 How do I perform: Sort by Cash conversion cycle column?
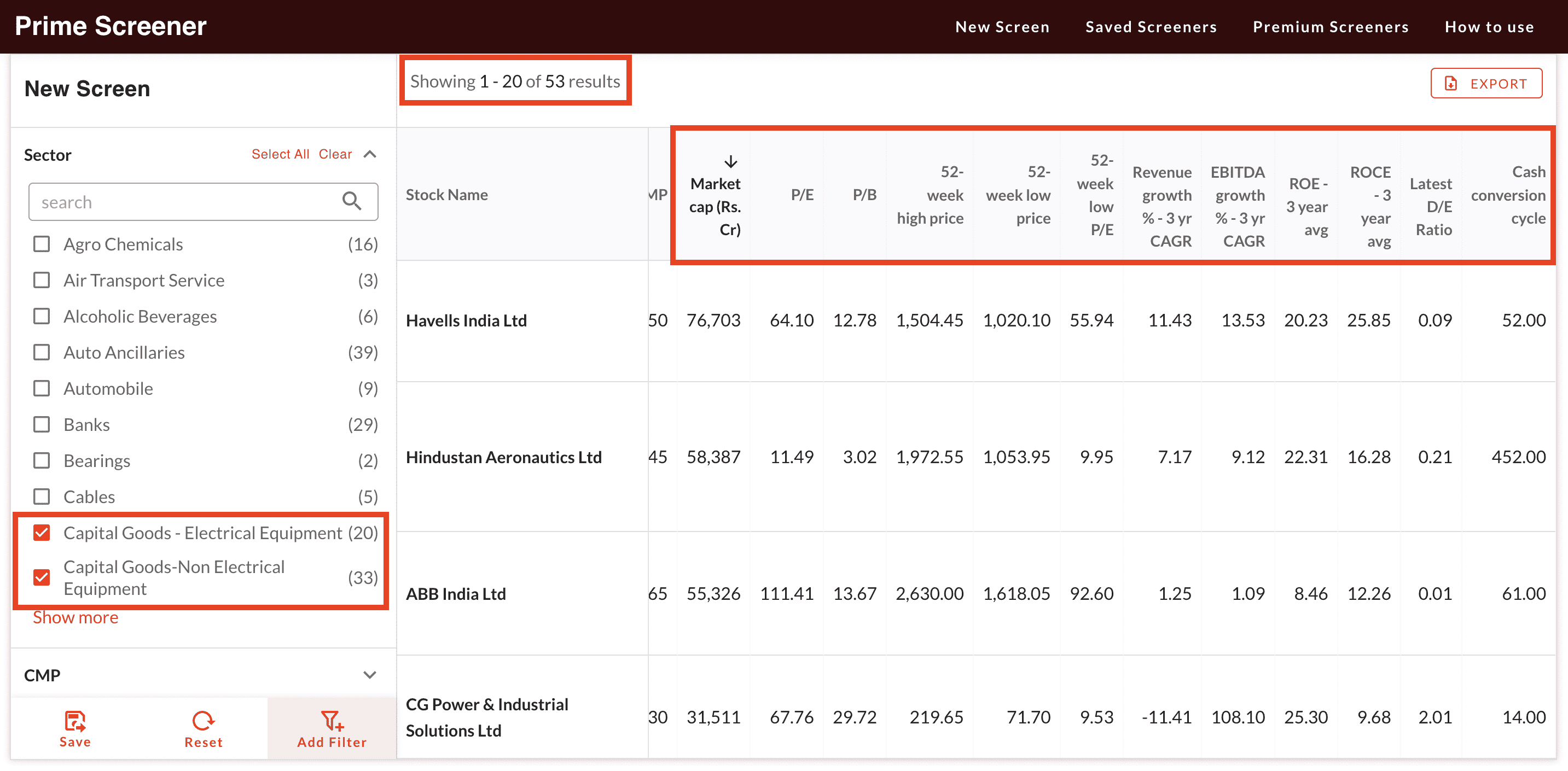1508,195
